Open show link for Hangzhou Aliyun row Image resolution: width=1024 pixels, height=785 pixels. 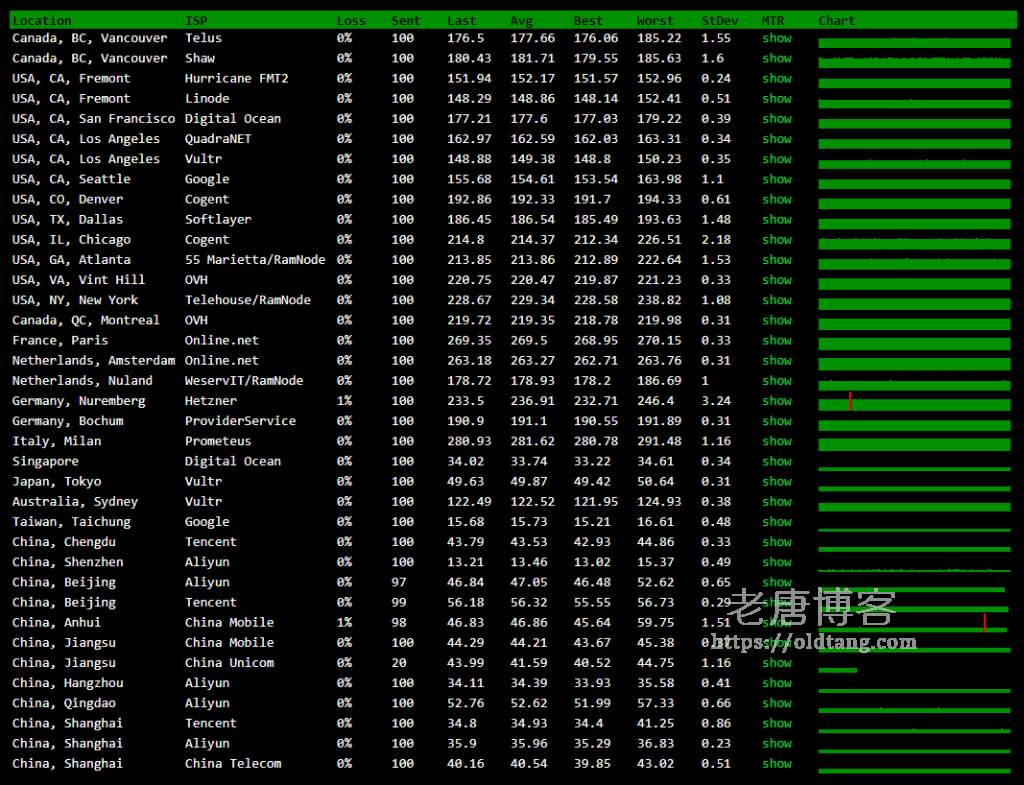(776, 683)
